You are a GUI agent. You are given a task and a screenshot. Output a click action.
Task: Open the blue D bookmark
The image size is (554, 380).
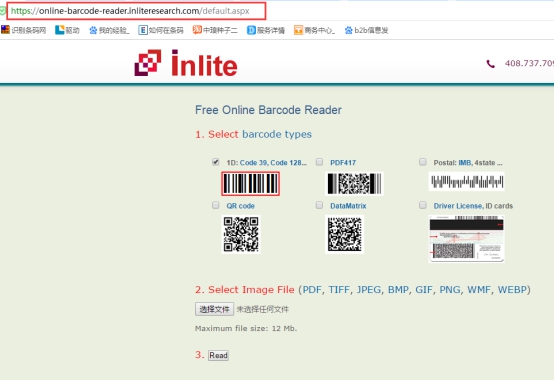click(266, 30)
